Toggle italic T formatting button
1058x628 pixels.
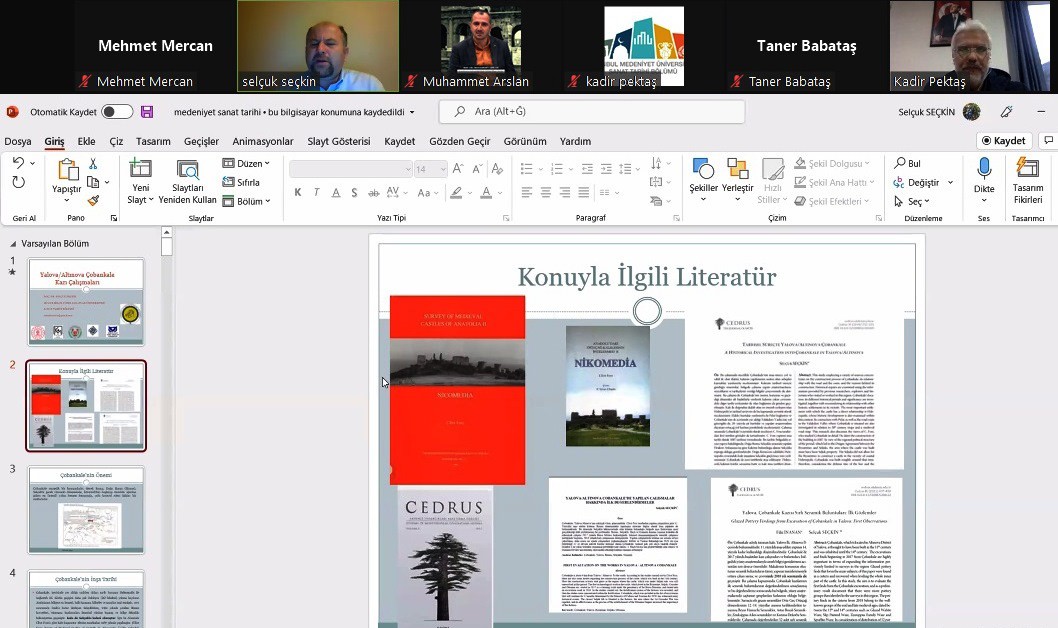(316, 193)
